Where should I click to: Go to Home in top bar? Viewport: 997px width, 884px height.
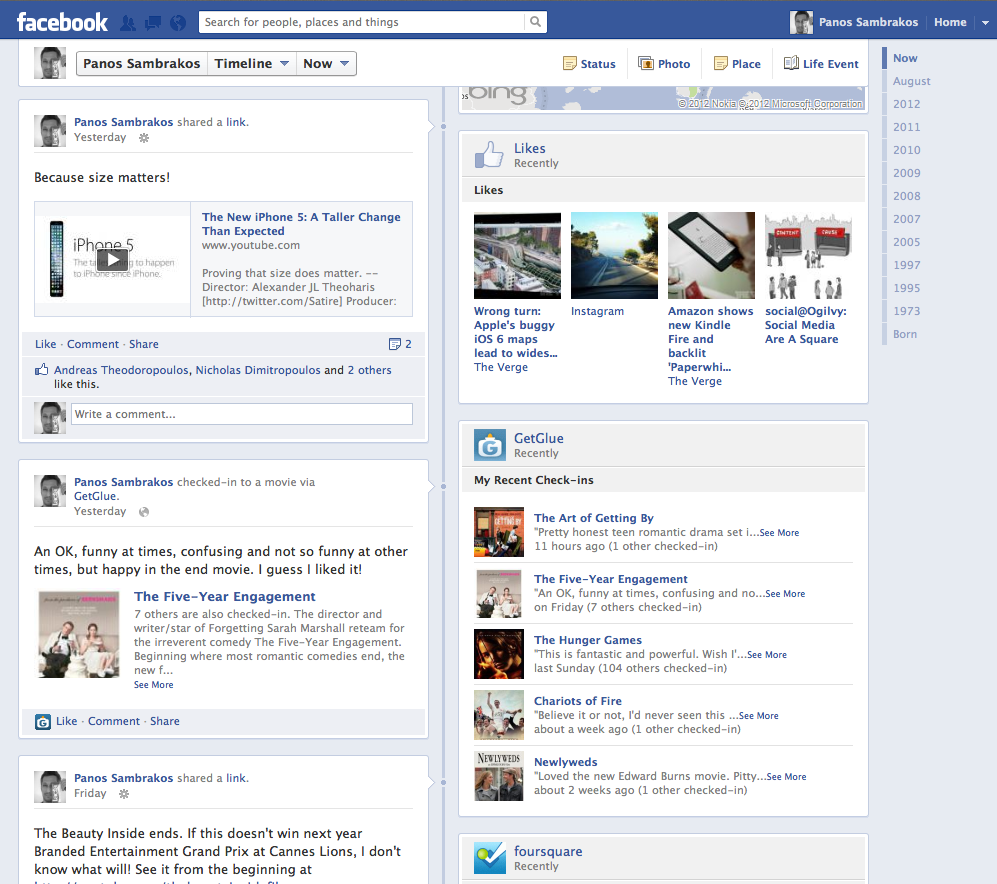click(950, 22)
